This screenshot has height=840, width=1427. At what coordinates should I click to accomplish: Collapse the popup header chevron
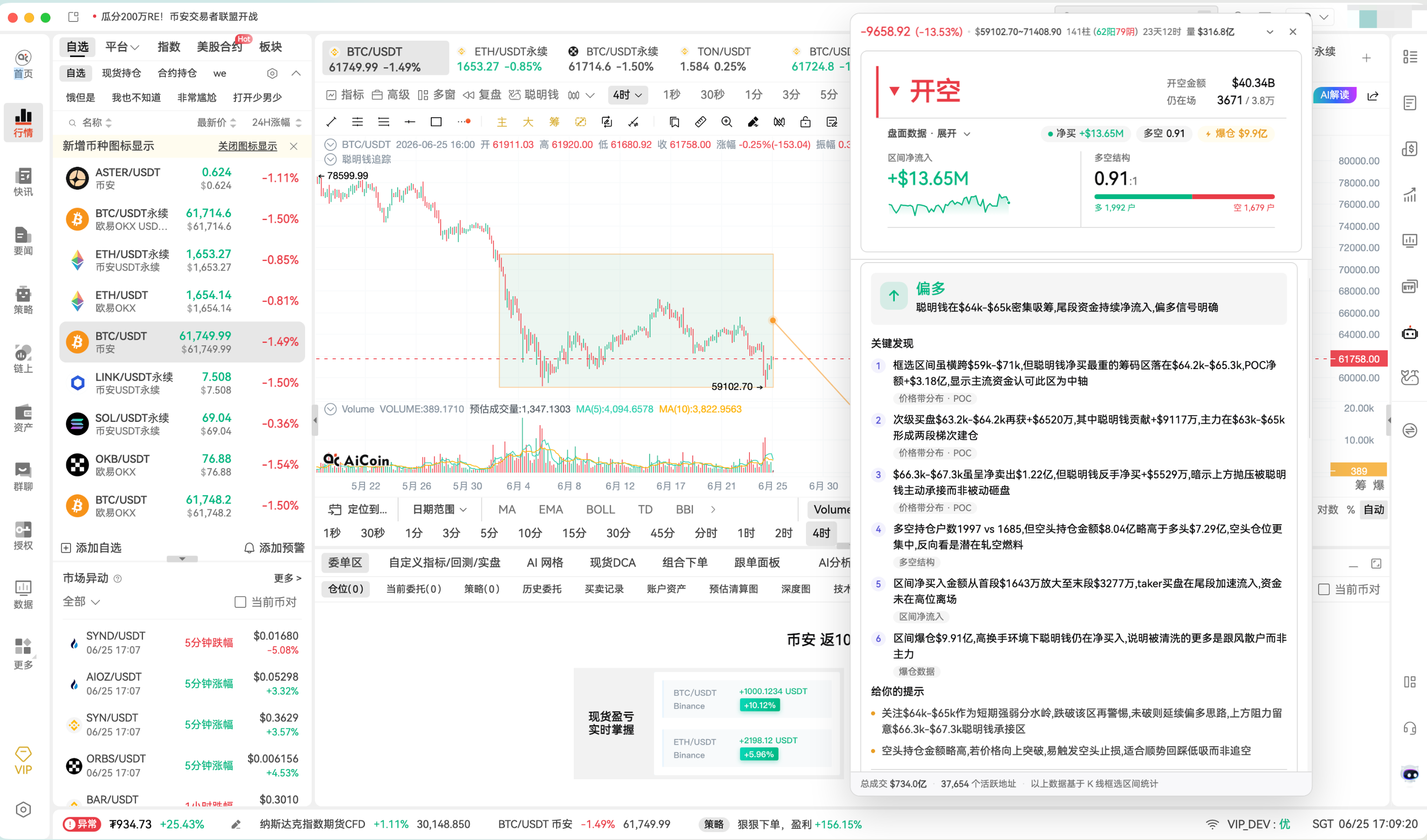pos(1270,32)
